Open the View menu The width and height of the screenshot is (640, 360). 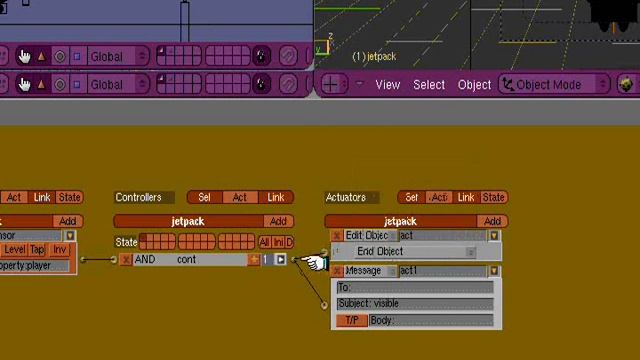point(387,85)
